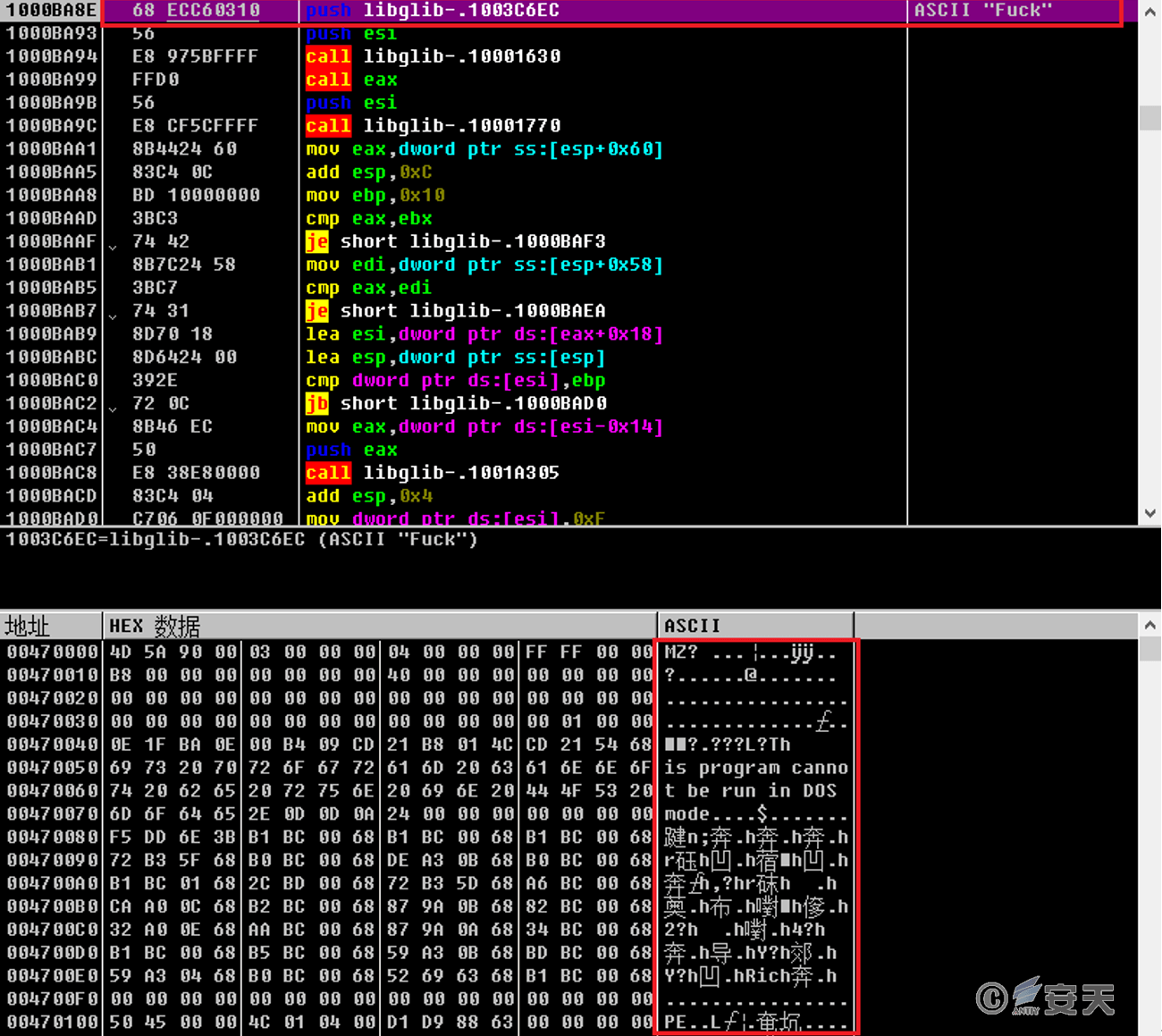This screenshot has height=1036, width=1162.
Task: Select the highlighted push libglib-.1003C6EC instruction
Action: pyautogui.click(x=433, y=11)
